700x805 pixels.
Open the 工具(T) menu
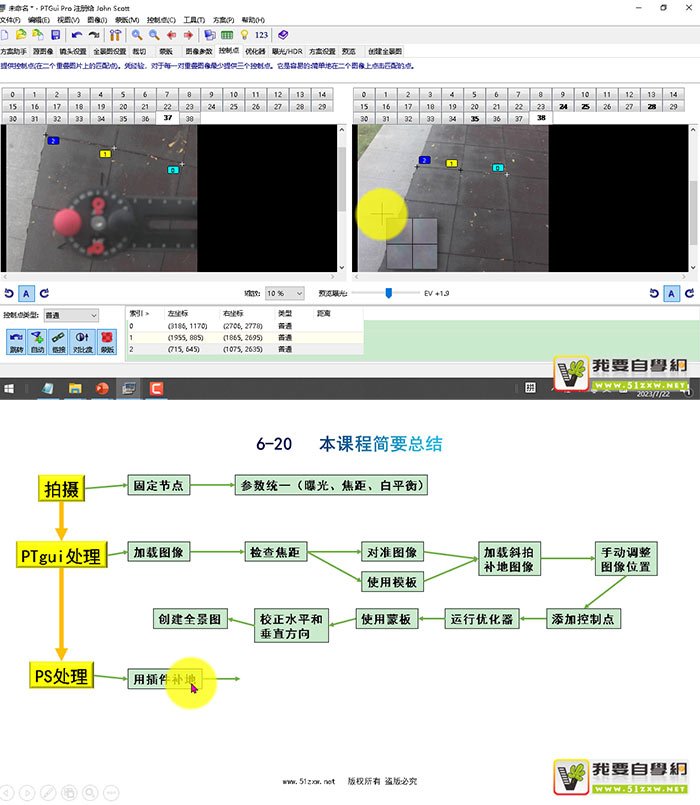[194, 20]
